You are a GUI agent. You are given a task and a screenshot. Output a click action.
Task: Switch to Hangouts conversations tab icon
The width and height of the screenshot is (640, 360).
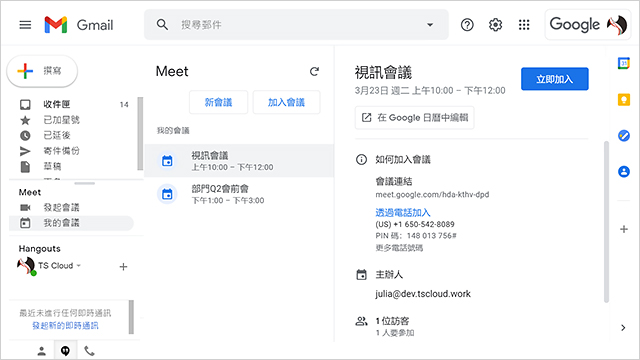click(x=65, y=351)
